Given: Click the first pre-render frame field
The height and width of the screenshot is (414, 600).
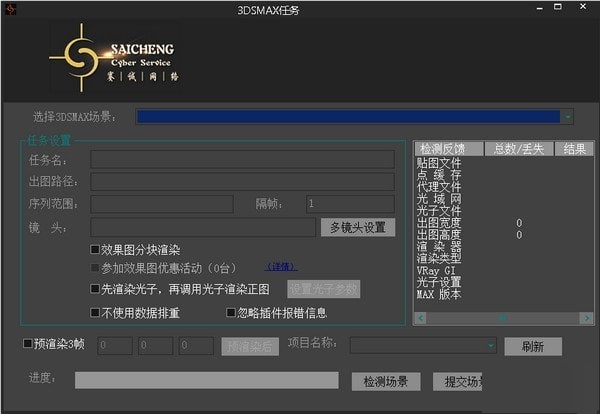Looking at the screenshot, I should click(x=115, y=346).
